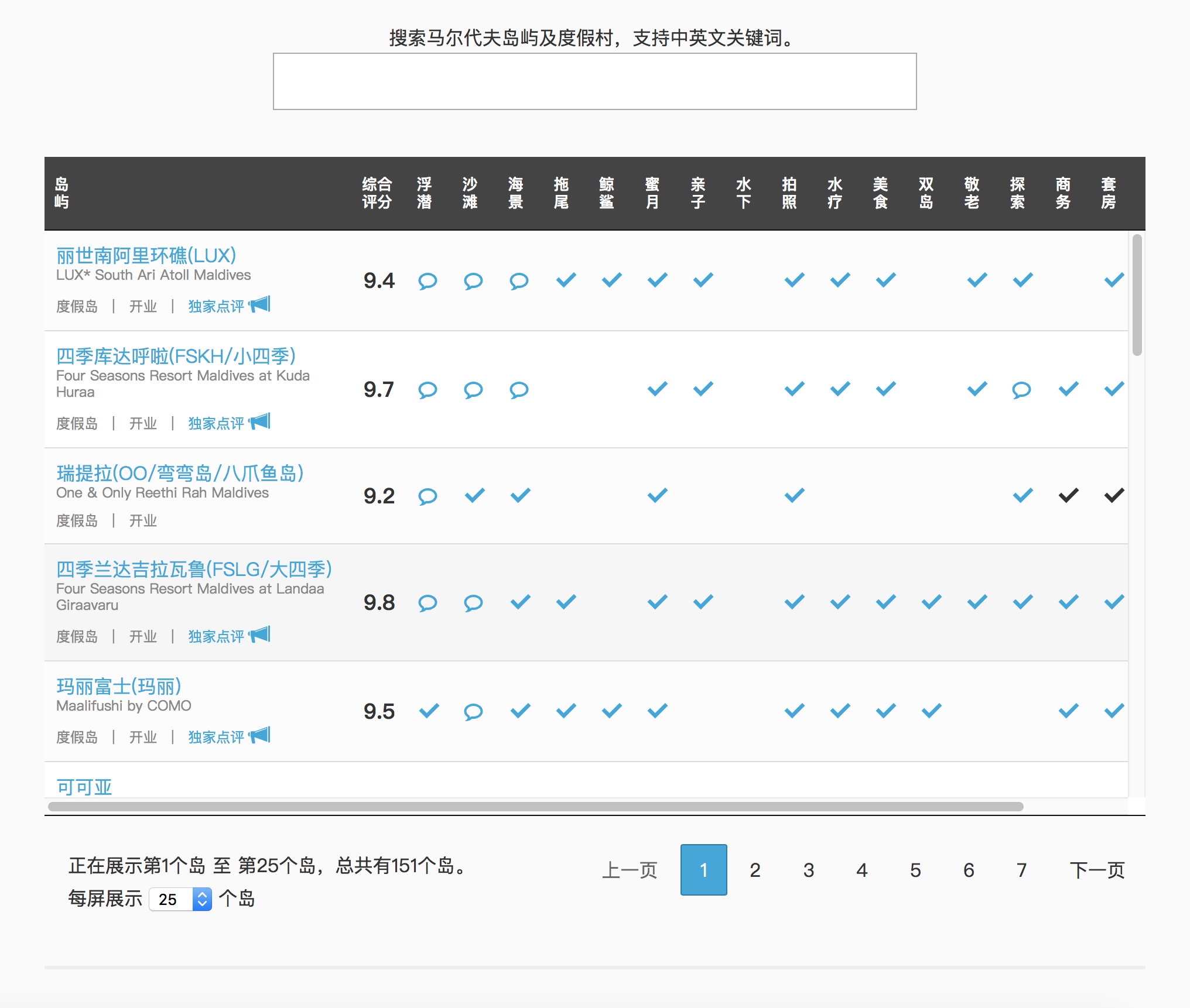1190x1008 pixels.
Task: Click the 套房 black checkmark for Reethi Rah
Action: [x=1114, y=496]
